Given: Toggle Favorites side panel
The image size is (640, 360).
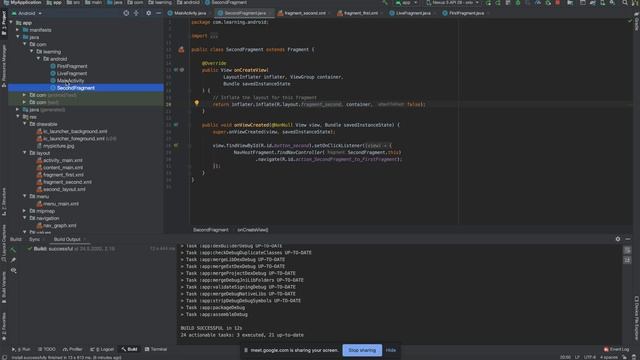Looking at the screenshot, I should pyautogui.click(x=4, y=327).
